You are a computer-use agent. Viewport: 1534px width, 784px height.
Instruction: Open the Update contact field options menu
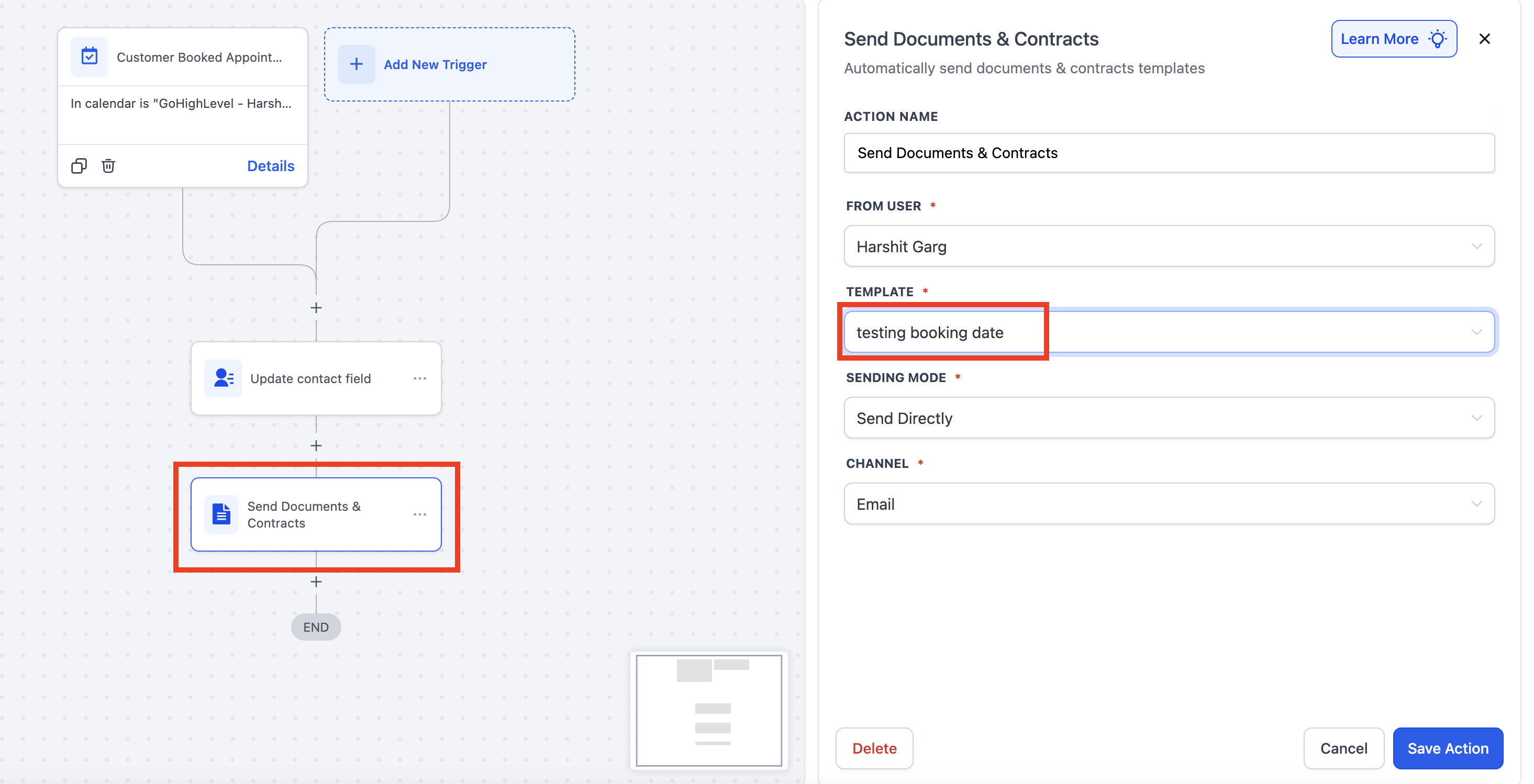(420, 378)
